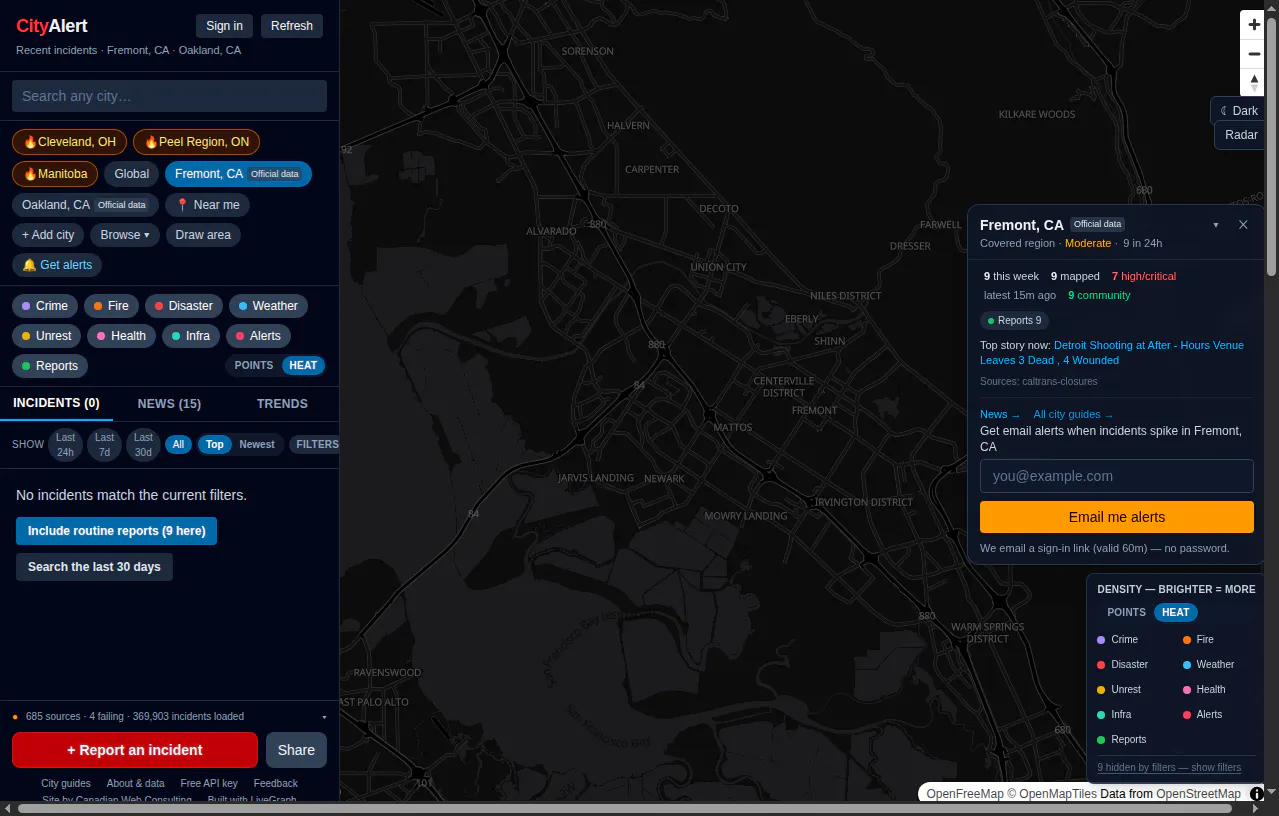Toggle the Unrest category filter
This screenshot has height=816, width=1279.
point(46,336)
